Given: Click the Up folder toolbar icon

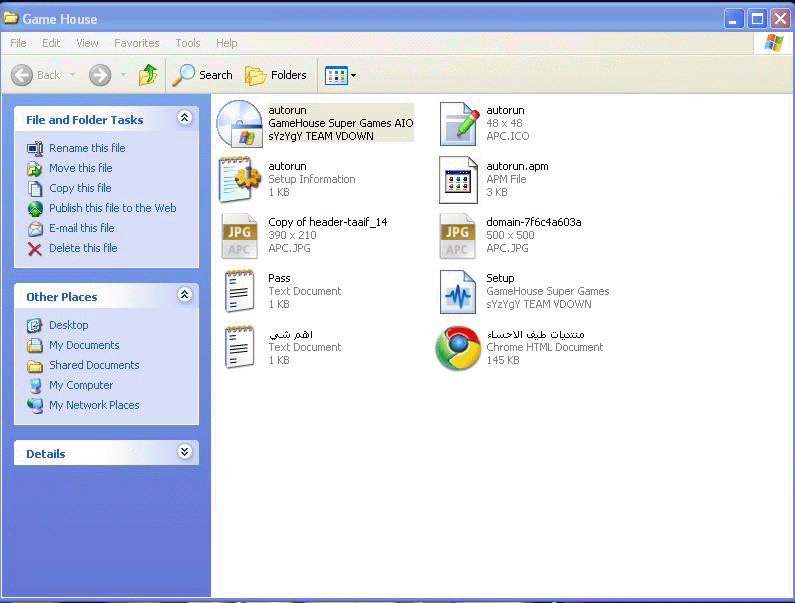Looking at the screenshot, I should point(148,75).
